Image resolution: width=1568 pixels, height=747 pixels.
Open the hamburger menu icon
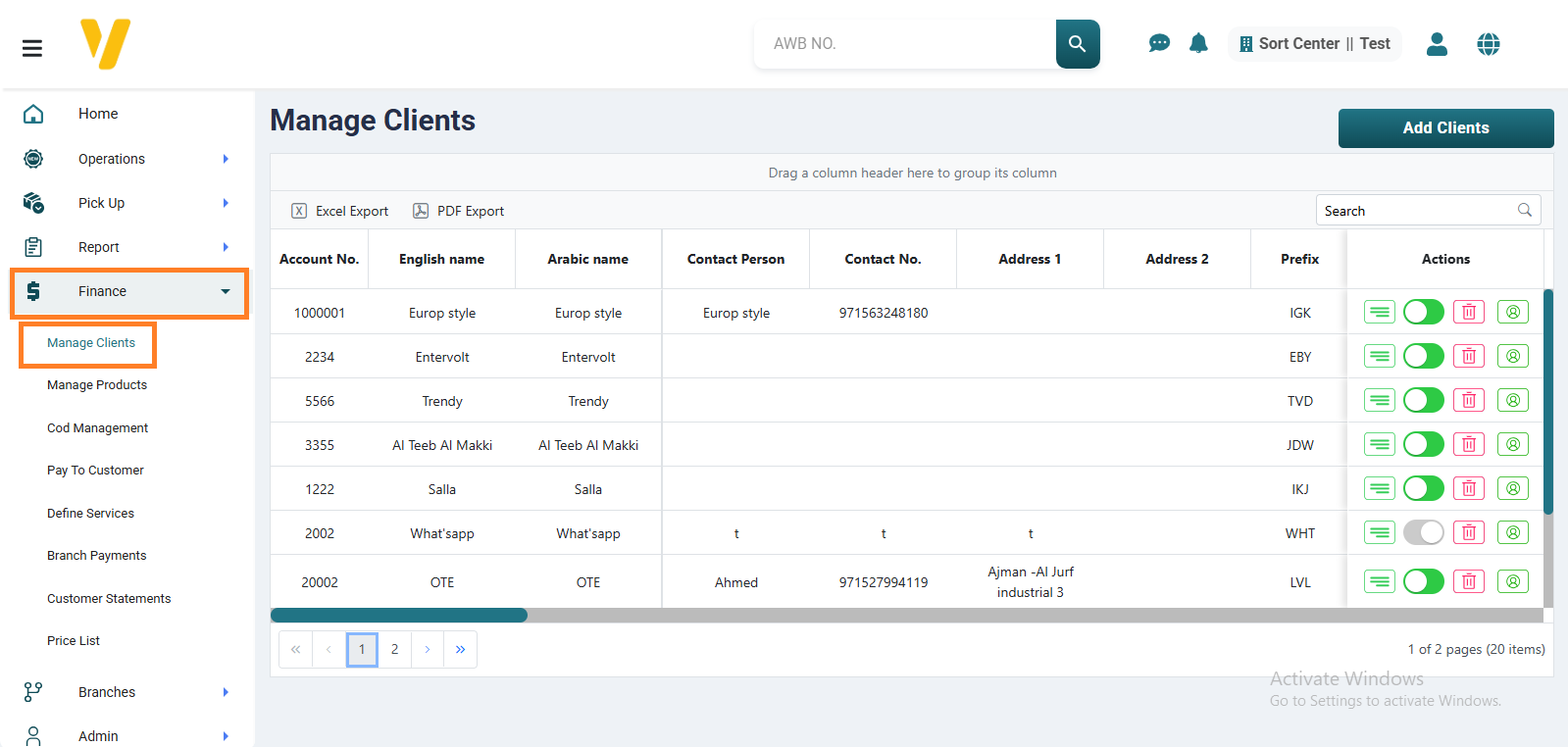32,48
